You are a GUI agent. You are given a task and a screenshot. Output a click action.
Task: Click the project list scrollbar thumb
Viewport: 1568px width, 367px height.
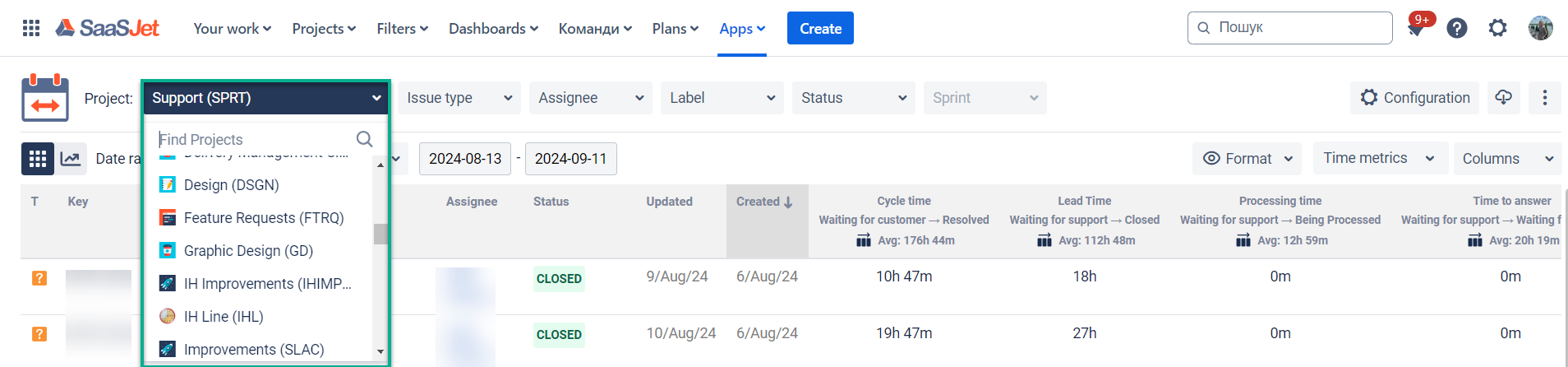[380, 235]
